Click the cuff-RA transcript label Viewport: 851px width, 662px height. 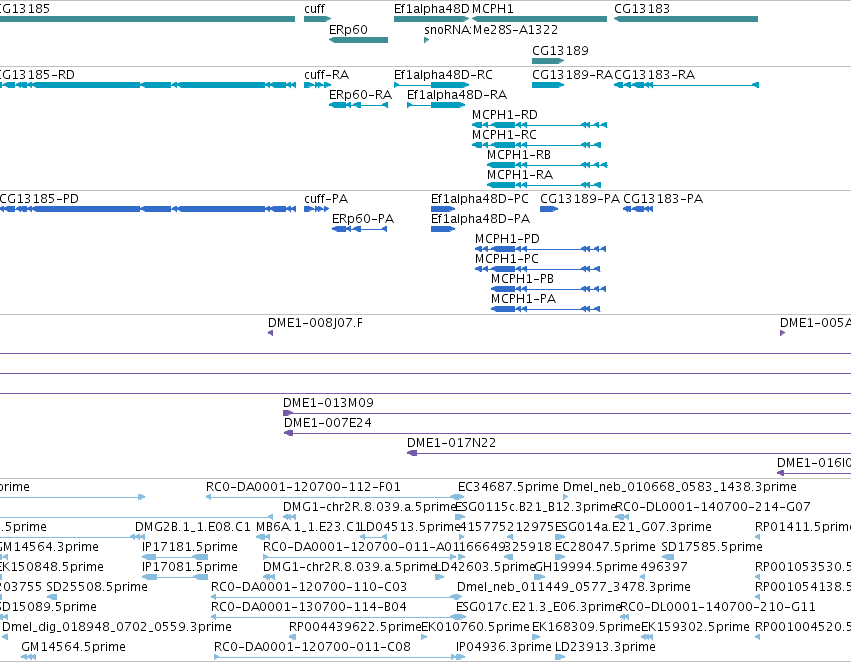coord(326,74)
